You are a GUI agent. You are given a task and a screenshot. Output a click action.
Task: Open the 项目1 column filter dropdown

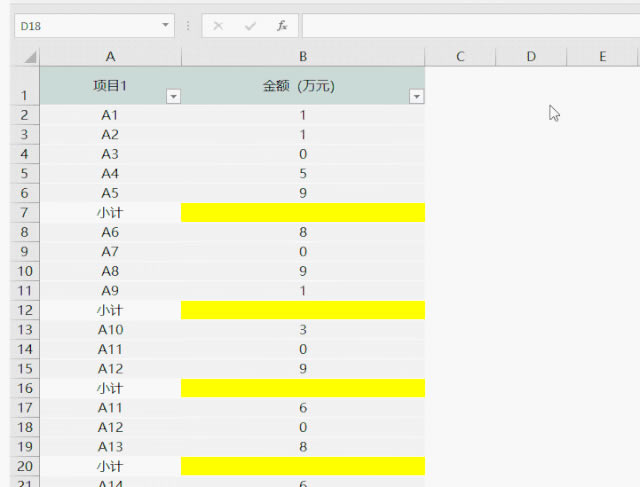173,96
